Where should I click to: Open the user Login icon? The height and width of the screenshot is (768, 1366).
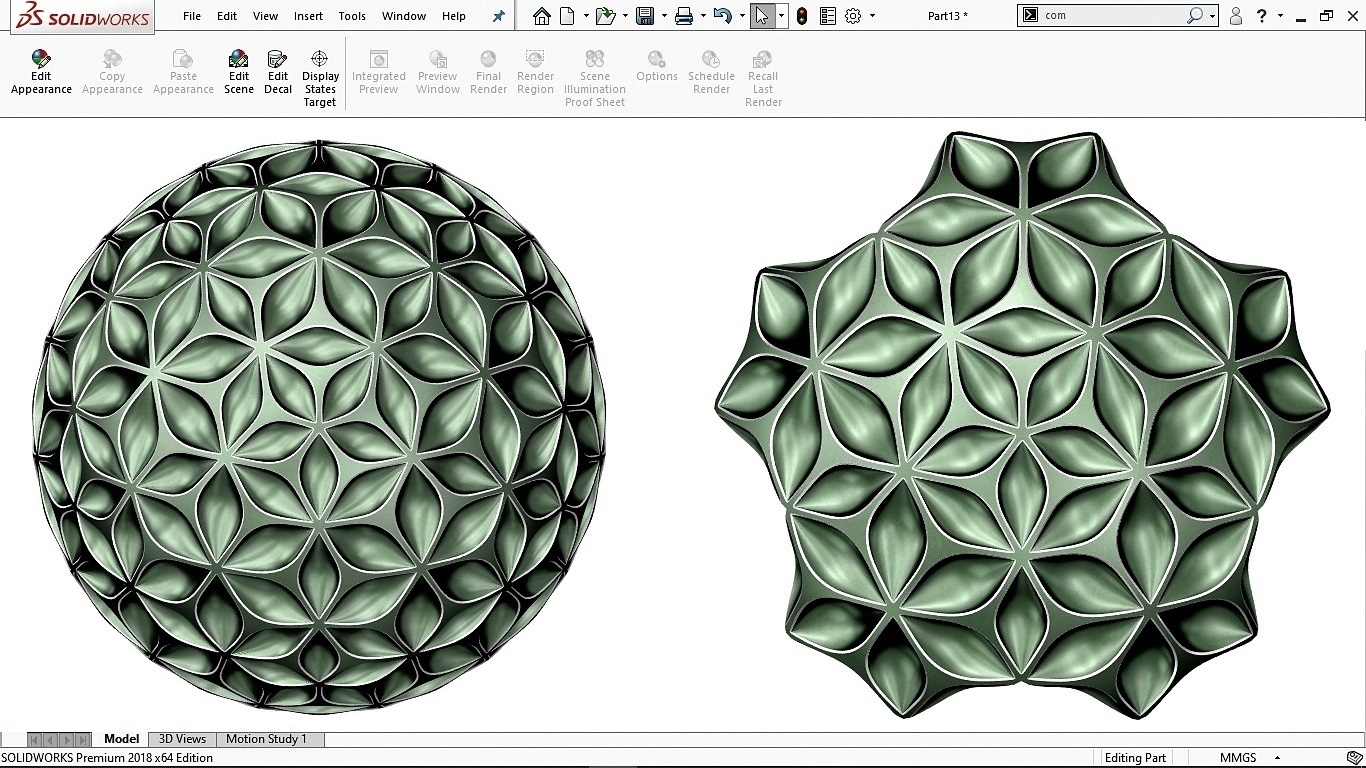point(1236,16)
